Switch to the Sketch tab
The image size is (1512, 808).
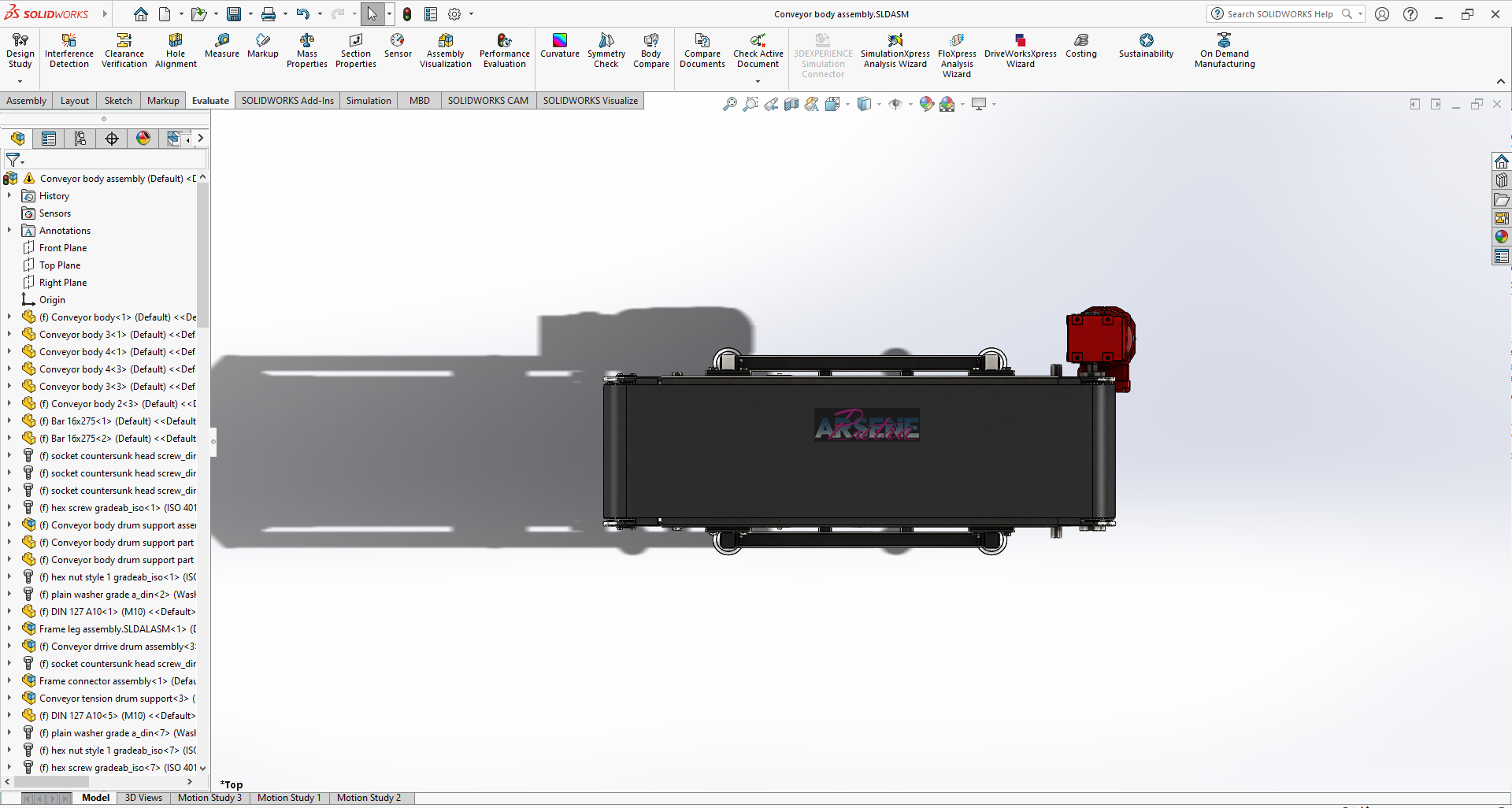(118, 101)
